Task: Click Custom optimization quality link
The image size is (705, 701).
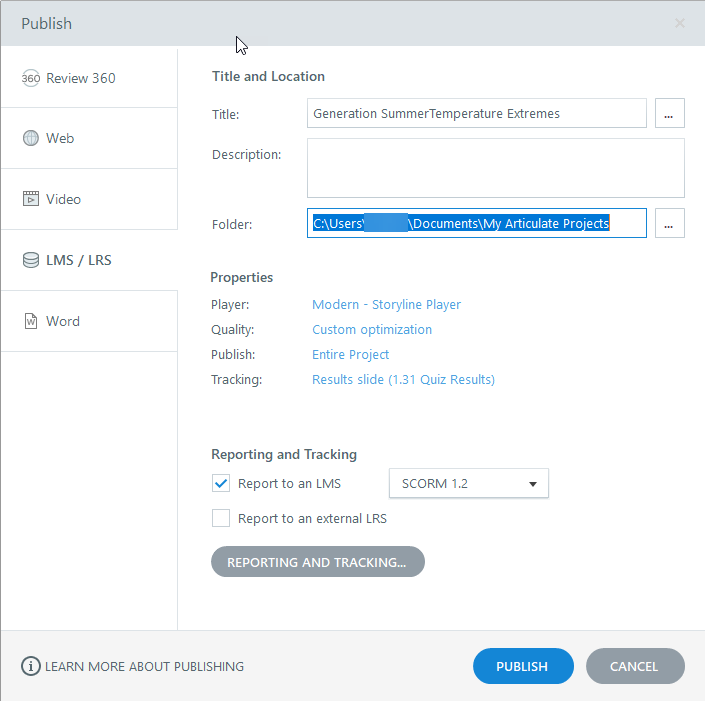Action: pyautogui.click(x=372, y=329)
